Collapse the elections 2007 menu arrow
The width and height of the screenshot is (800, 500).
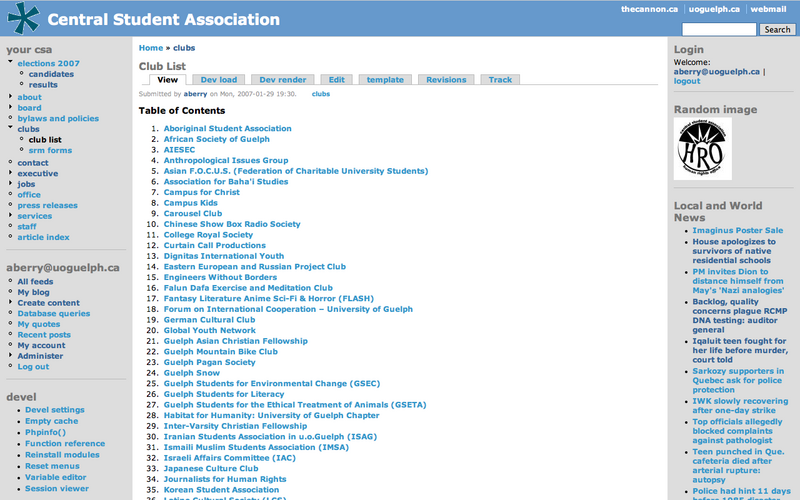(10, 62)
